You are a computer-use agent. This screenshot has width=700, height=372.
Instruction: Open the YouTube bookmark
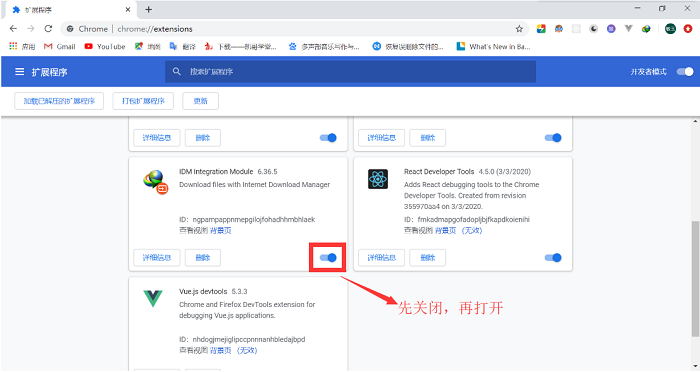105,46
